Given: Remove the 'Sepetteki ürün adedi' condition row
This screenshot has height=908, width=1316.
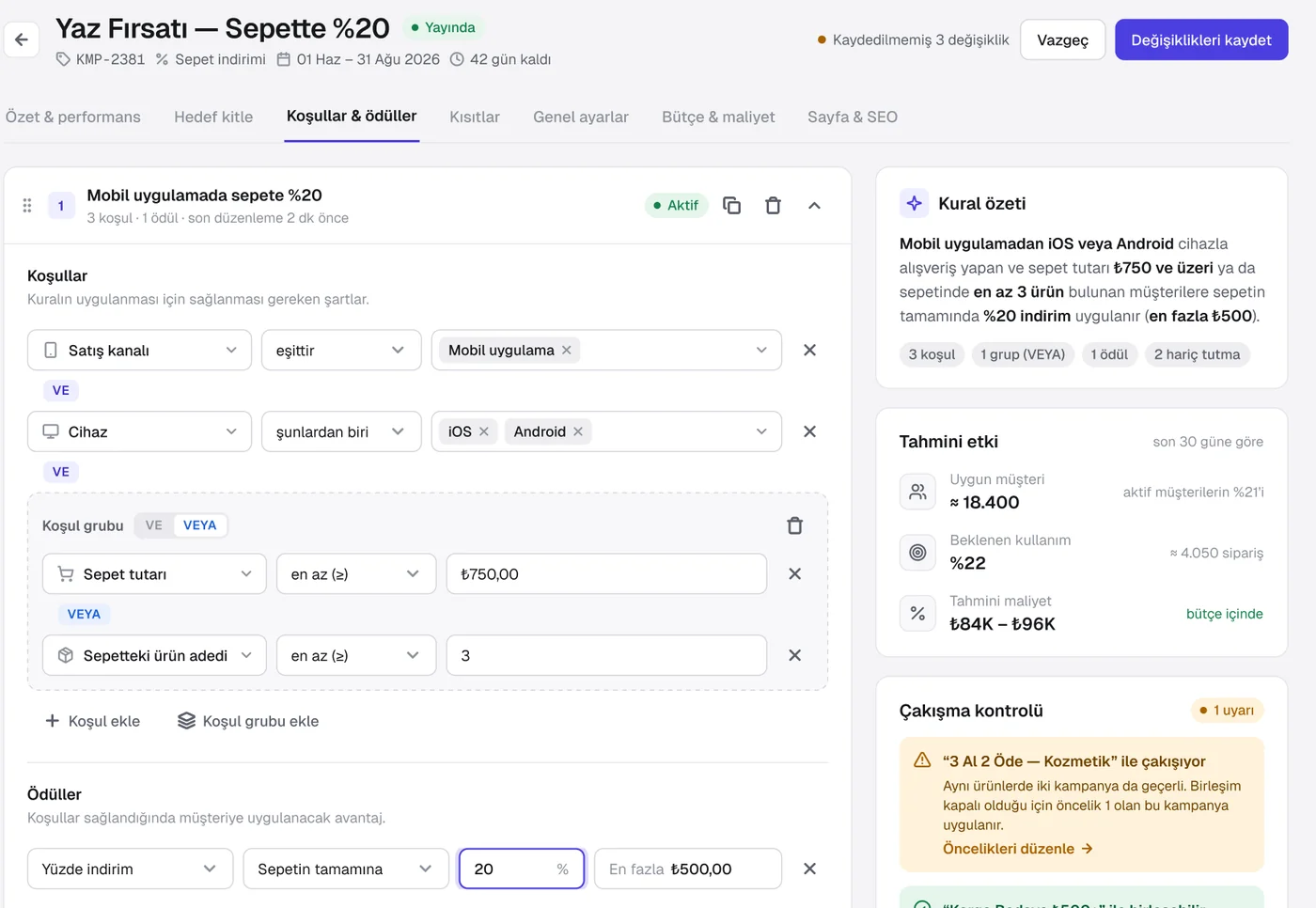Looking at the screenshot, I should click(794, 655).
